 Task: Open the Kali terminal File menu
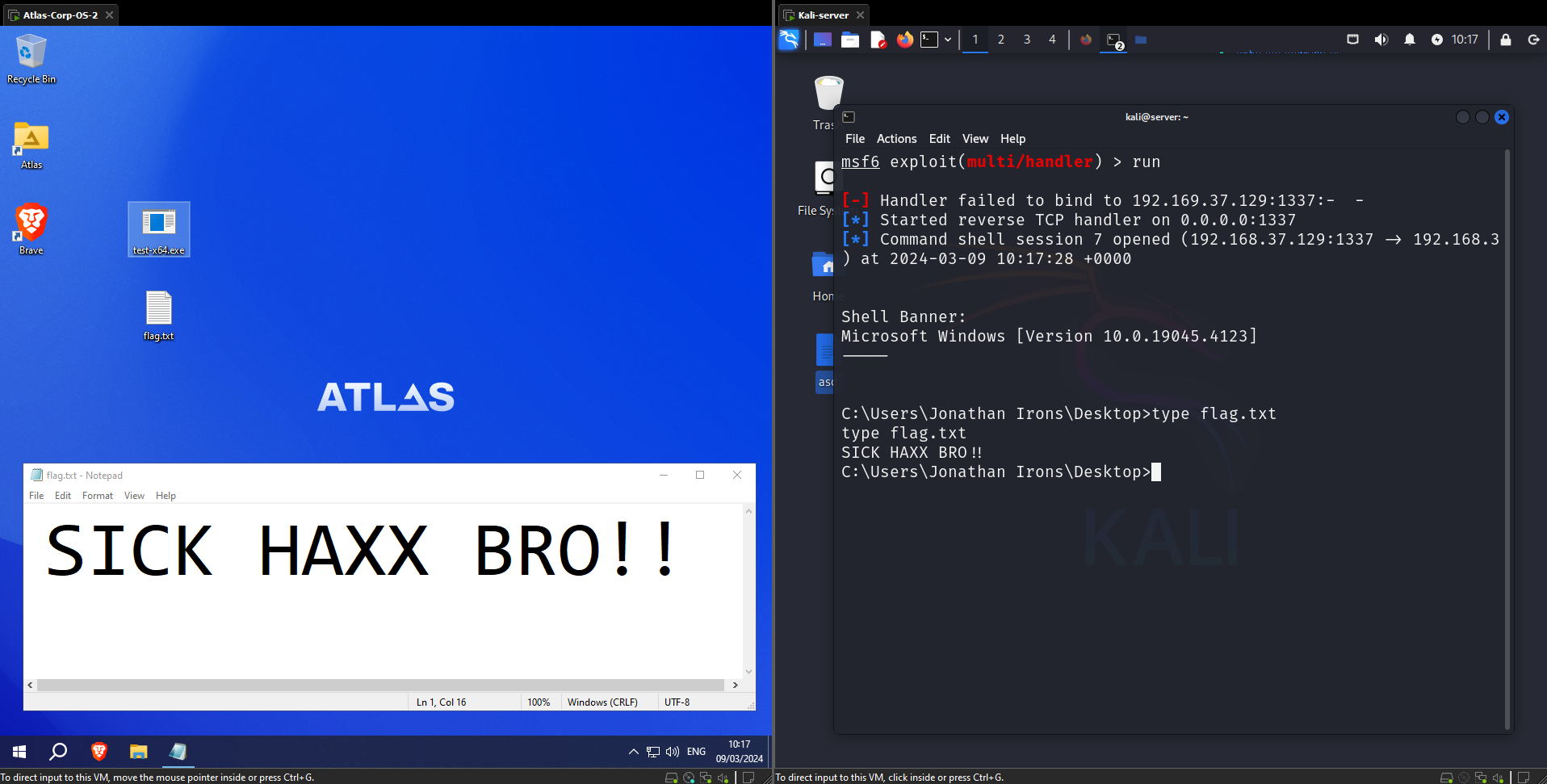tap(855, 139)
